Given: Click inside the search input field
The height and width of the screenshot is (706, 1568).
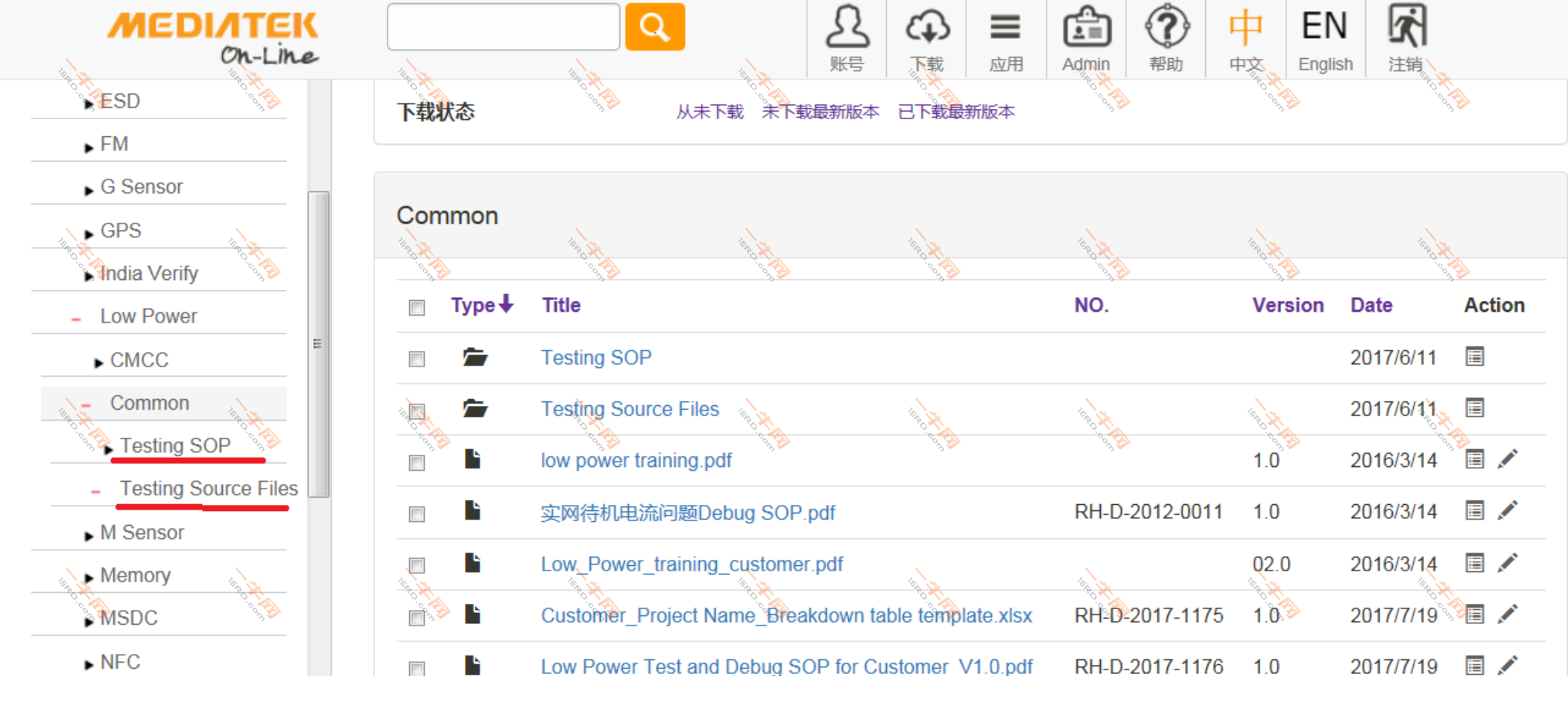Looking at the screenshot, I should pyautogui.click(x=502, y=26).
